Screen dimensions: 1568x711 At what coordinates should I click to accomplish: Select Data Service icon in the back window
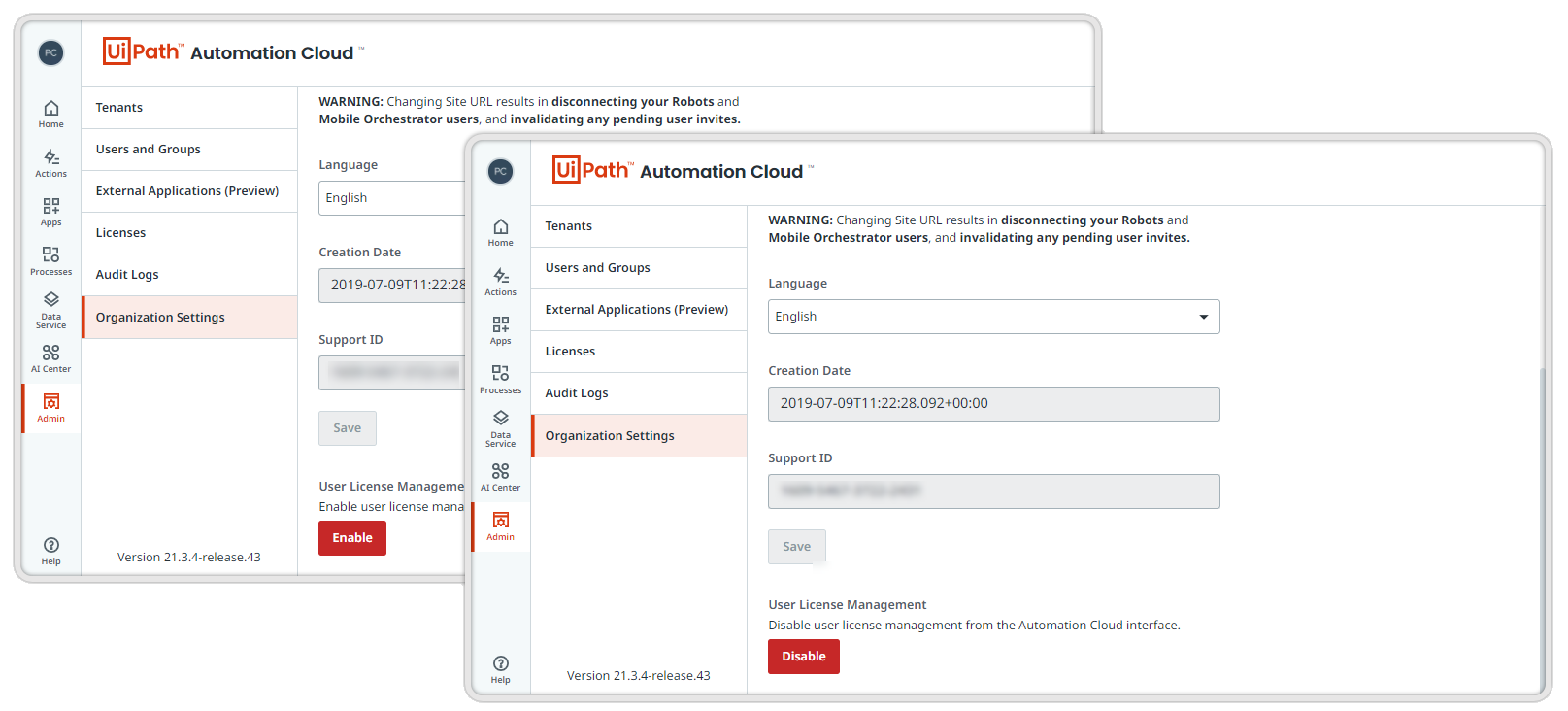pos(50,309)
